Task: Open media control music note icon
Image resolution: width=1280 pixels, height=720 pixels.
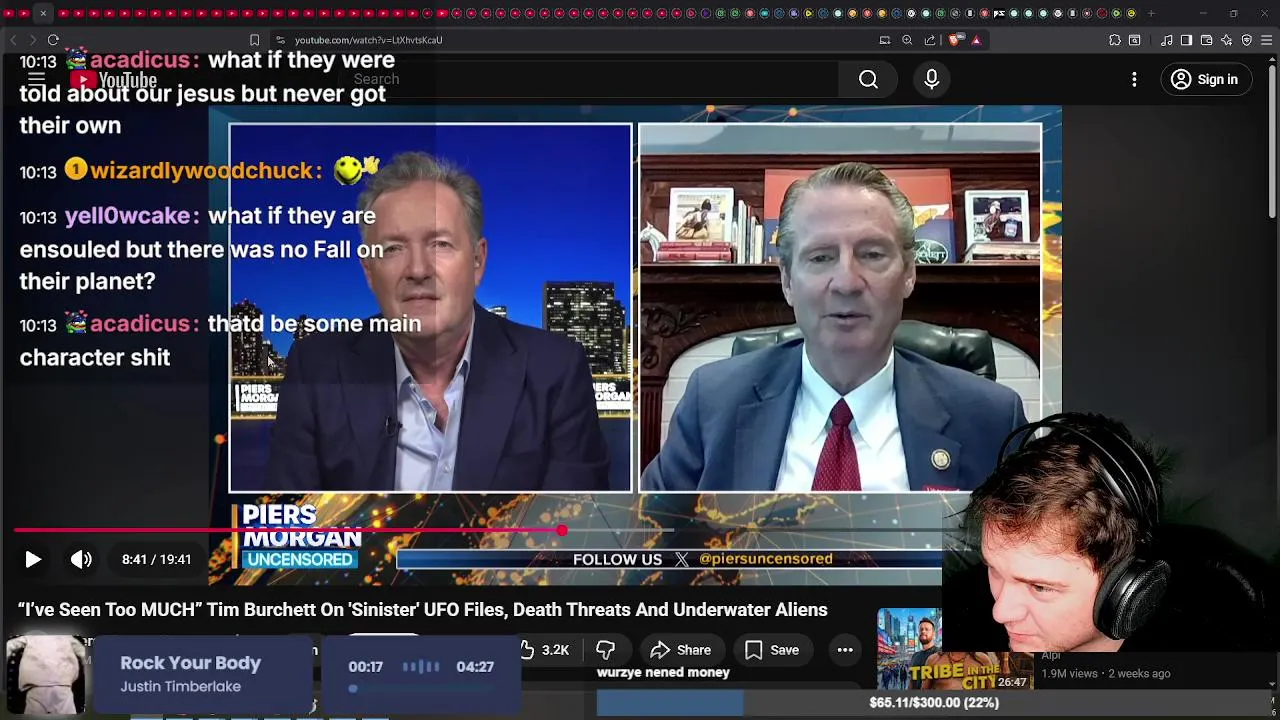Action: 1166,40
